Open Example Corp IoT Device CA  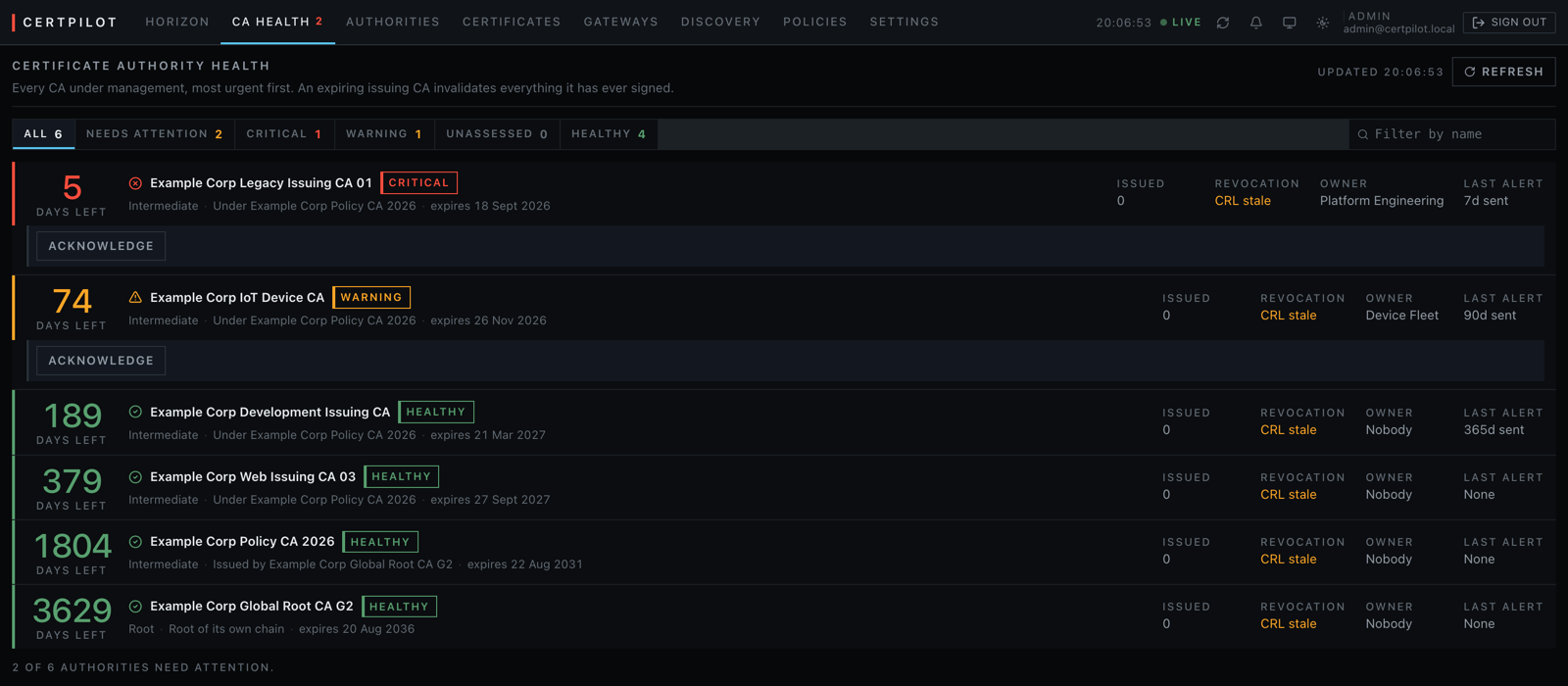[237, 297]
